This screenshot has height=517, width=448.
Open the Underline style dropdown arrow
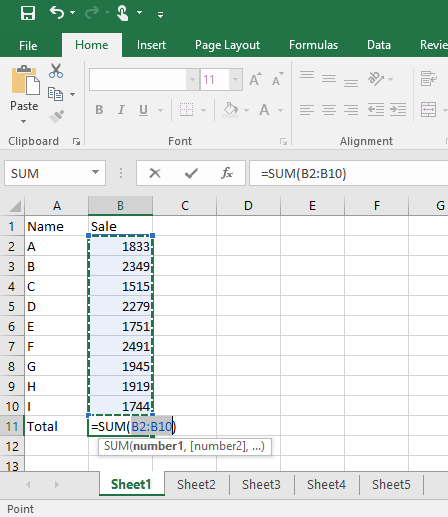160,110
